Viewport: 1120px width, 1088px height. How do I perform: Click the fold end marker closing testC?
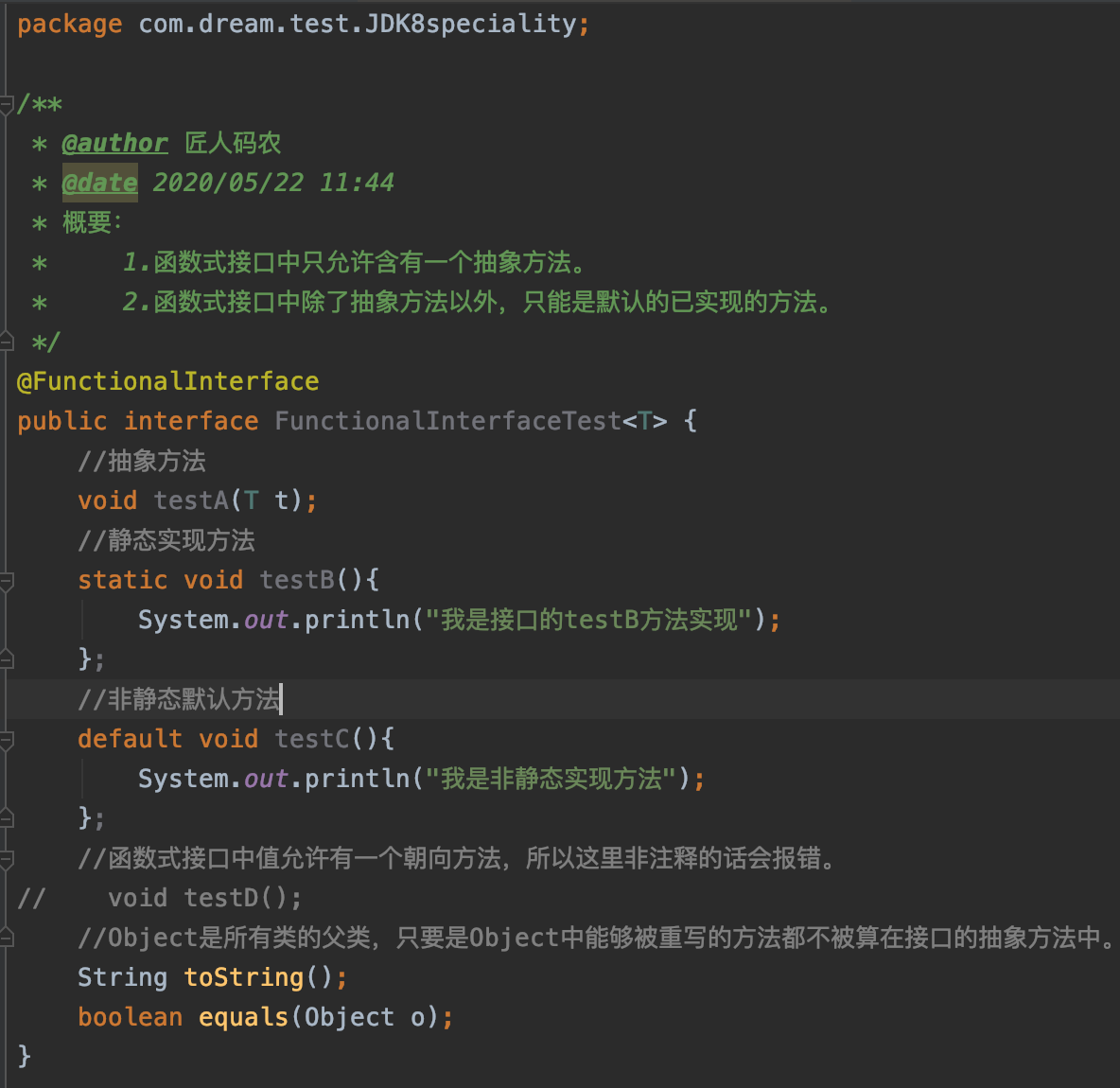(7, 817)
